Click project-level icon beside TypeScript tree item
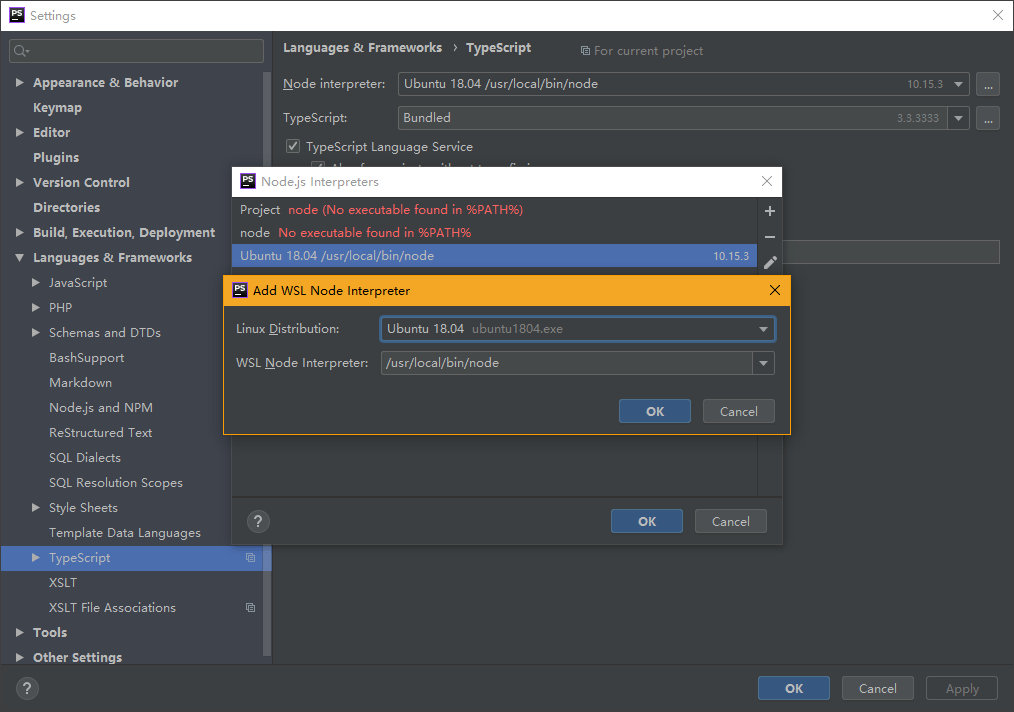Viewport: 1014px width, 712px height. 250,557
